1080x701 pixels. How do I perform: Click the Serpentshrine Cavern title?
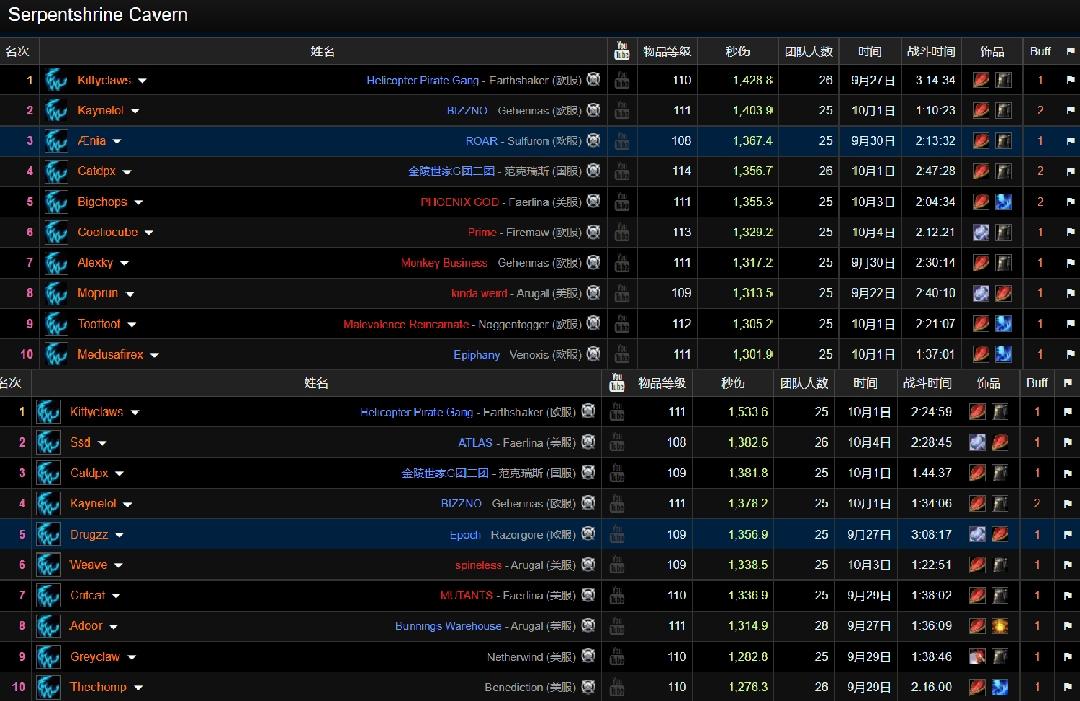pyautogui.click(x=97, y=15)
